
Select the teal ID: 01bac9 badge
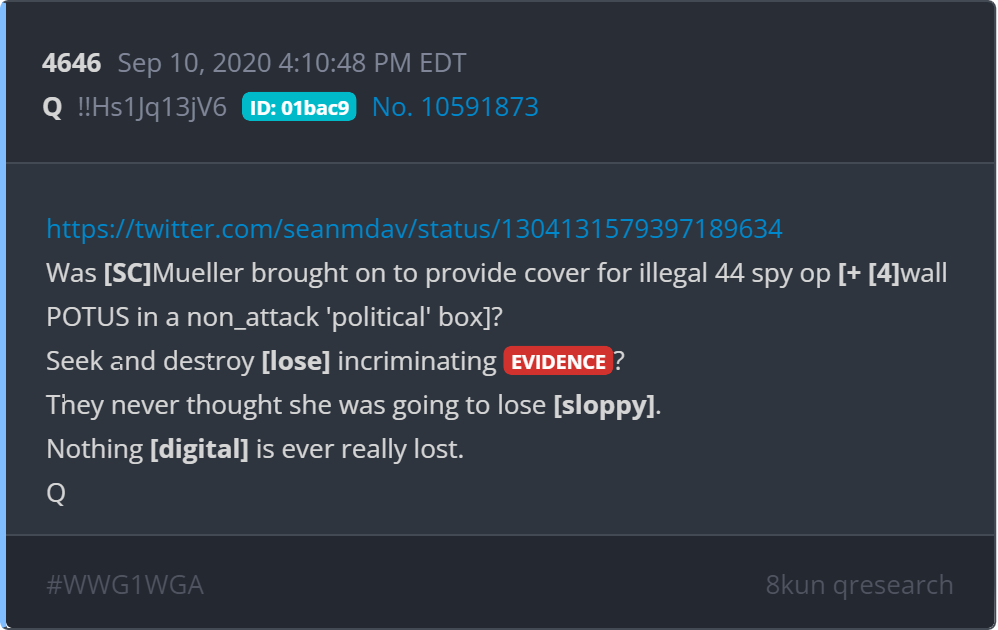tap(299, 107)
